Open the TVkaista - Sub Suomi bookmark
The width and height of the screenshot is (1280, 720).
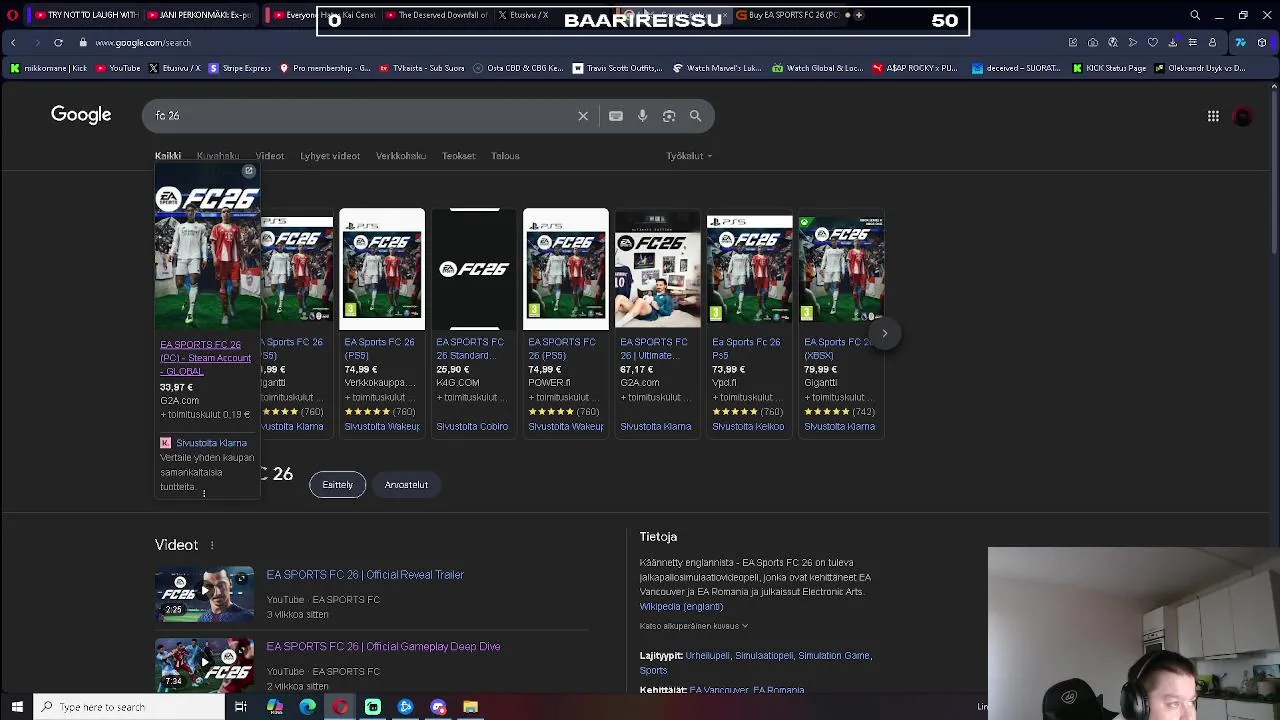point(421,68)
